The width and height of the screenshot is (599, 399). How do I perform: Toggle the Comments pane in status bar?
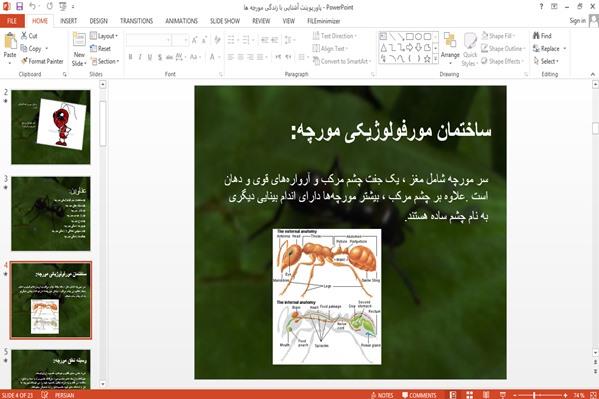(x=419, y=395)
